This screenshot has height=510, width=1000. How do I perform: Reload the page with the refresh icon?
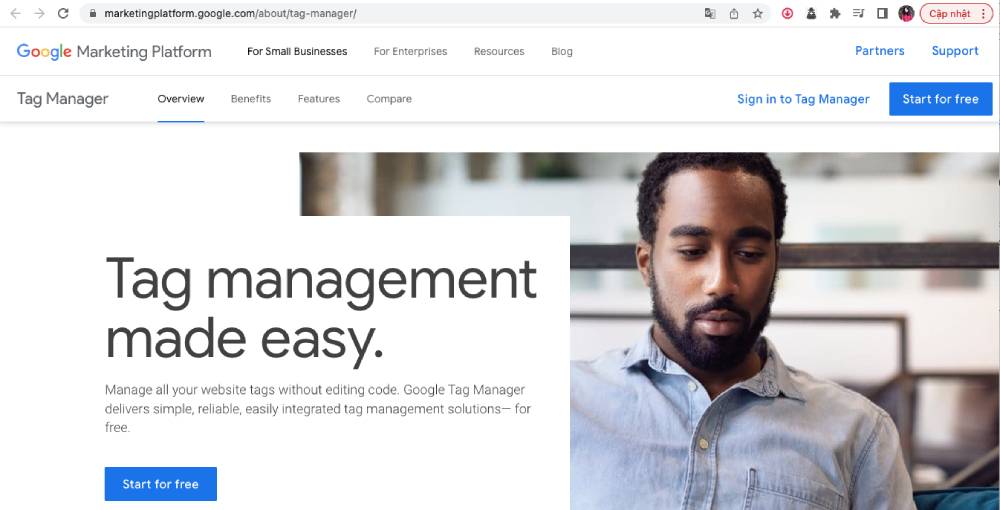62,13
